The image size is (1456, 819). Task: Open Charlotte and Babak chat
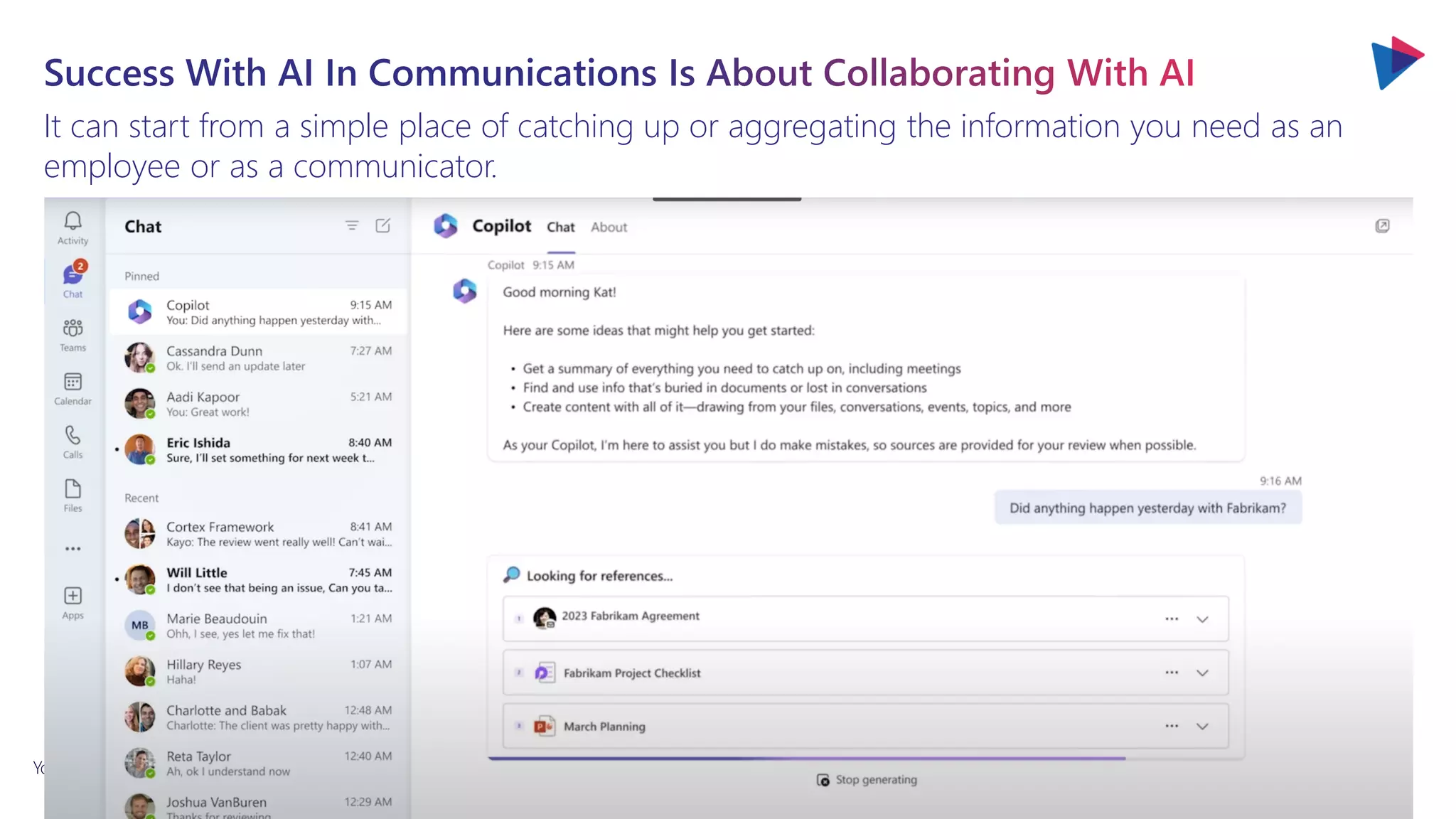pyautogui.click(x=258, y=717)
